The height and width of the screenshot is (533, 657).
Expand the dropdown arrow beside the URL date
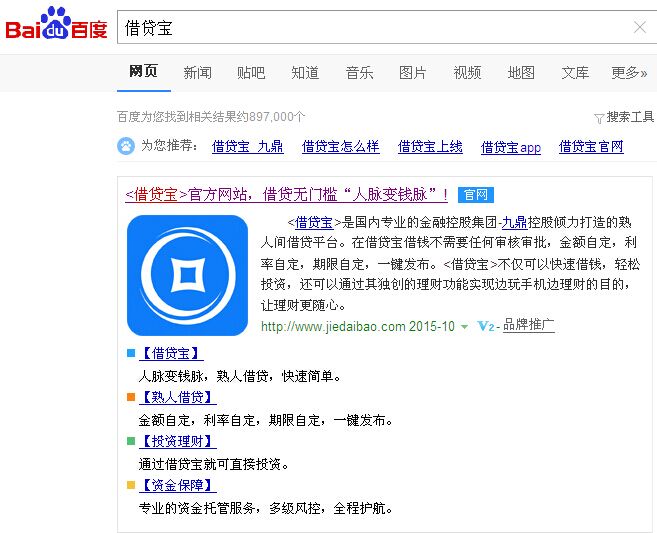pyautogui.click(x=464, y=326)
